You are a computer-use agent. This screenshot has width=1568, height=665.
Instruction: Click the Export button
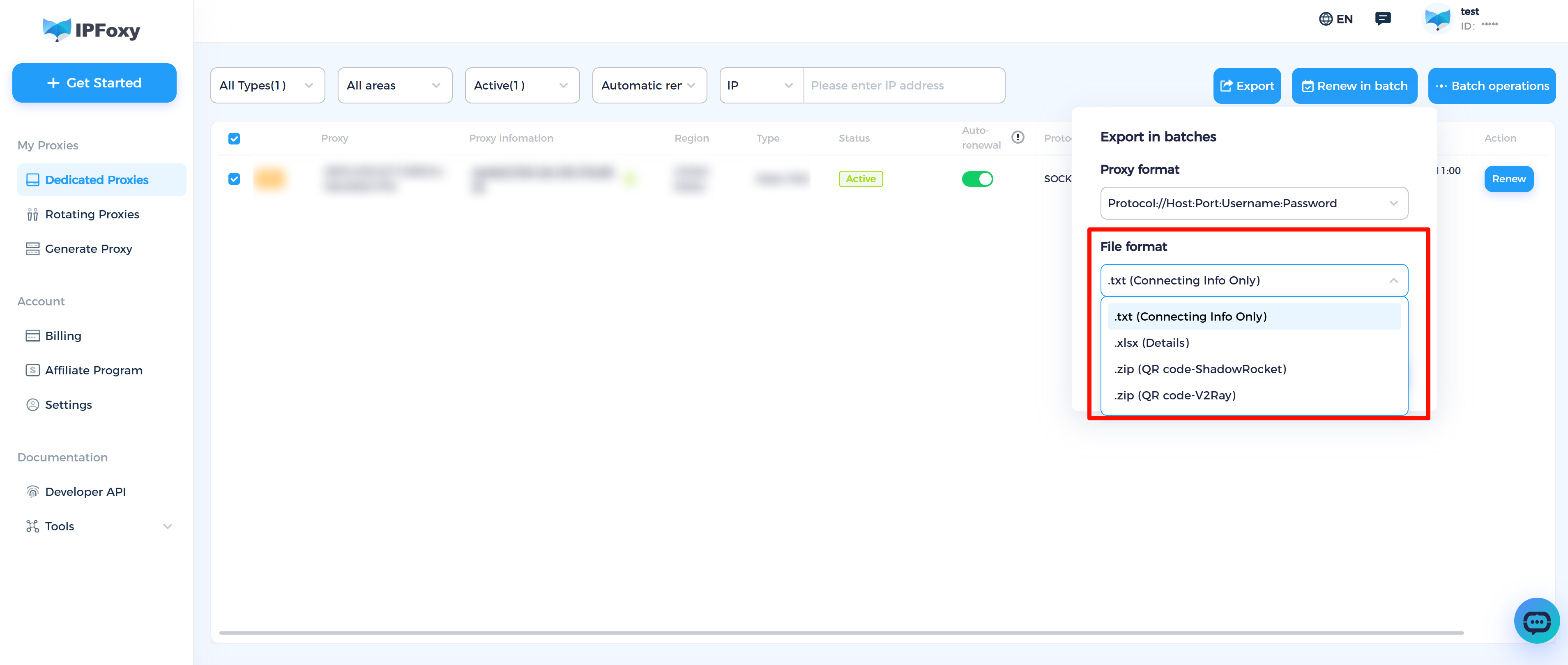click(x=1247, y=86)
